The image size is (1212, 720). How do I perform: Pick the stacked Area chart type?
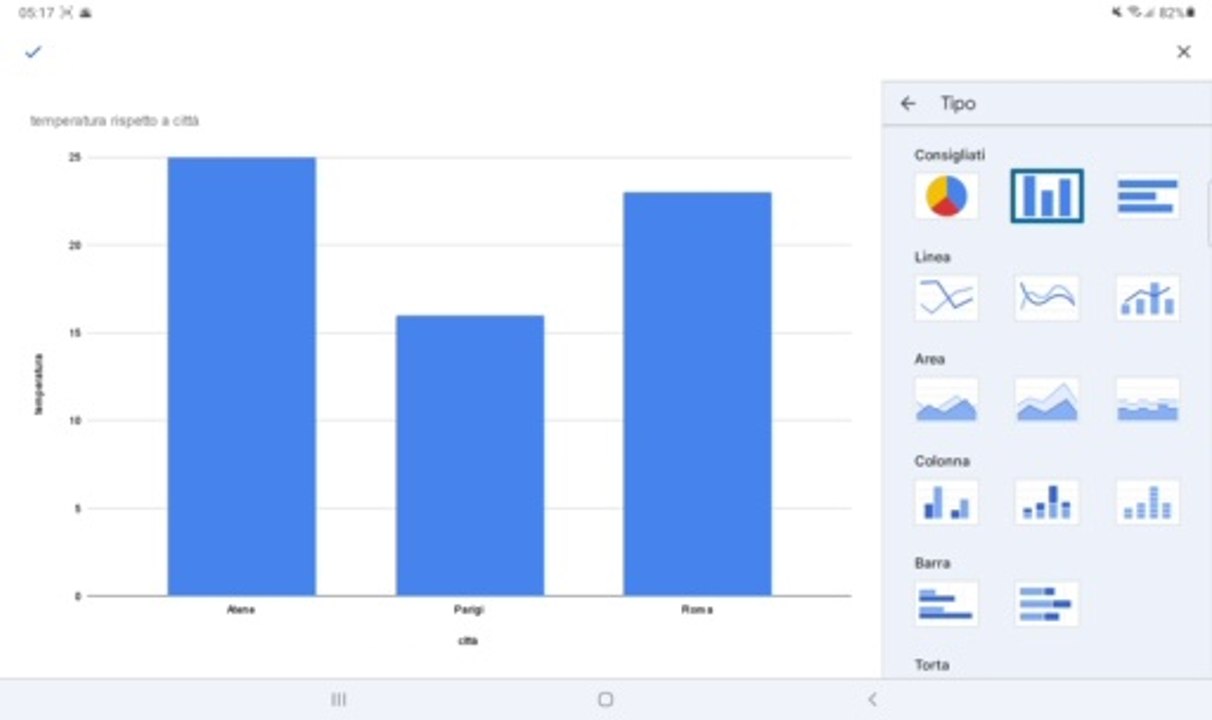click(1047, 400)
